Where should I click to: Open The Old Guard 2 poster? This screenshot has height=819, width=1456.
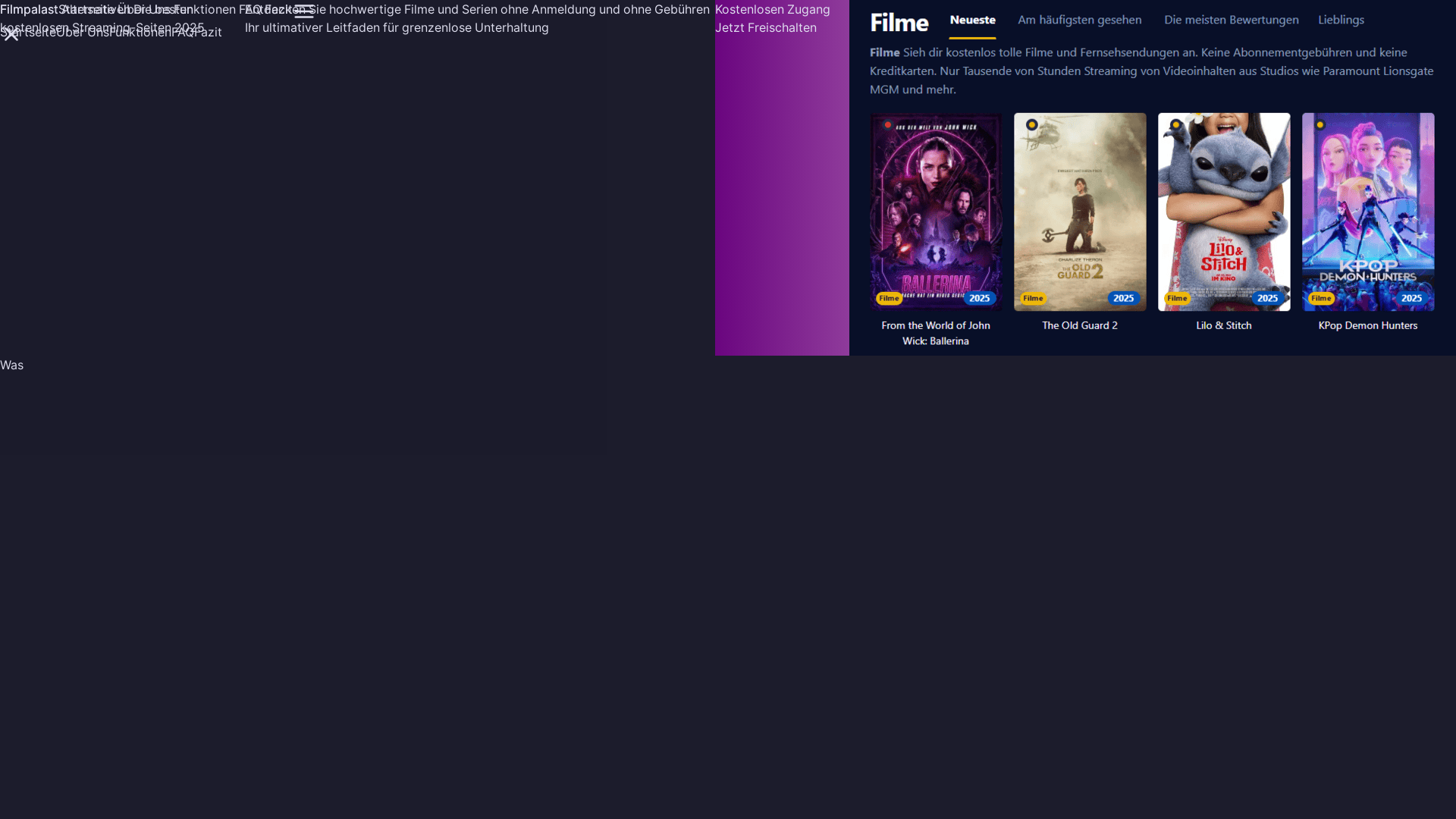[1080, 212]
